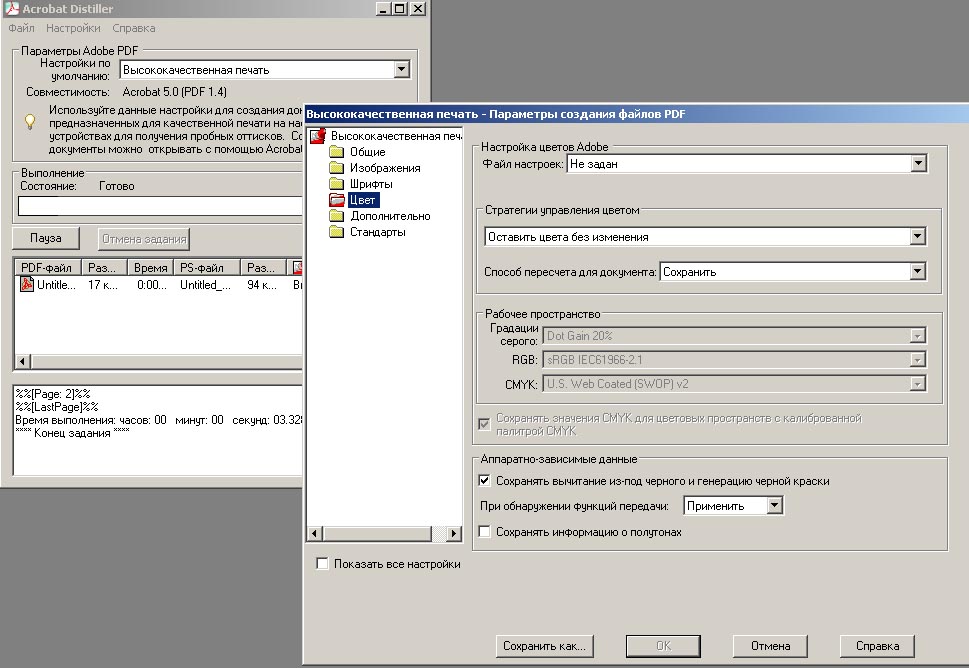Click the Сохранить как... button
969x668 pixels.
pyautogui.click(x=544, y=646)
